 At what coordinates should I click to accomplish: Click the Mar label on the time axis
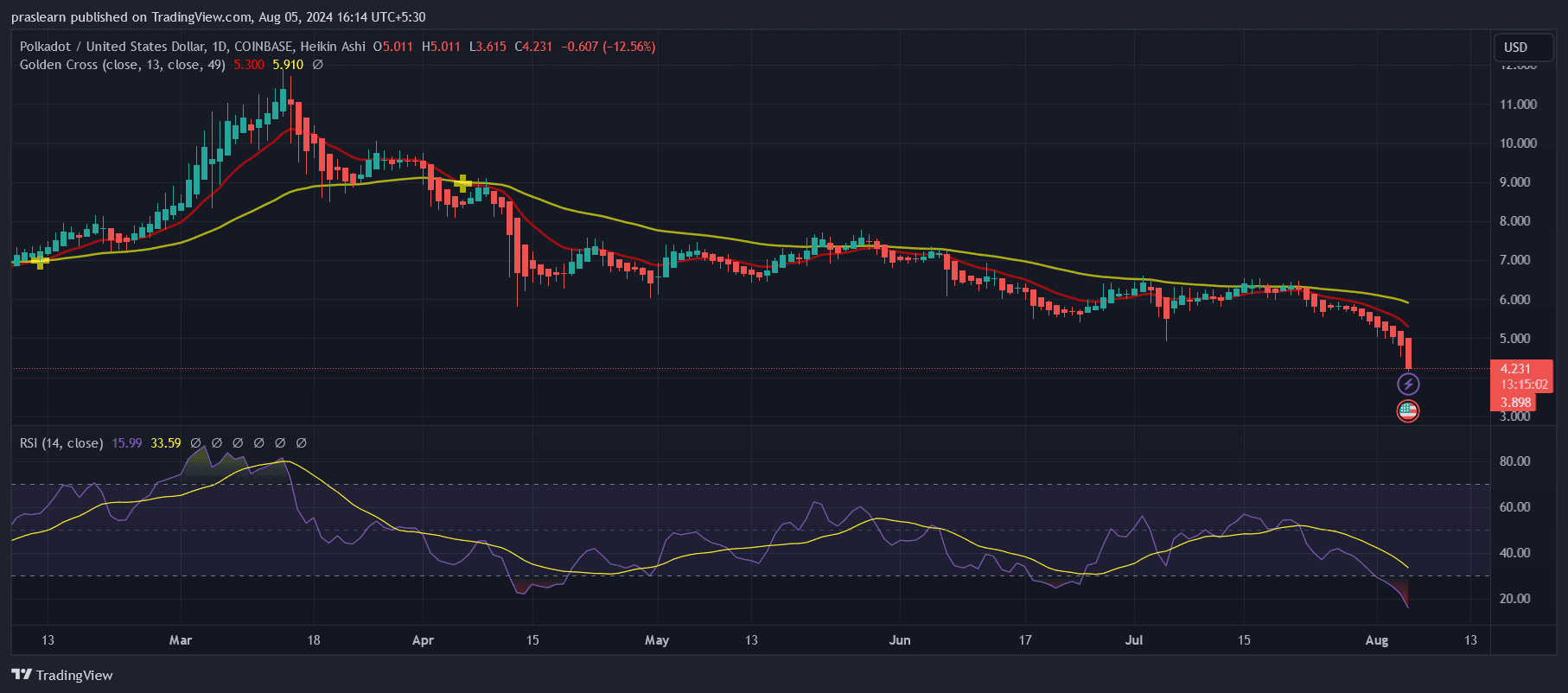click(x=181, y=640)
